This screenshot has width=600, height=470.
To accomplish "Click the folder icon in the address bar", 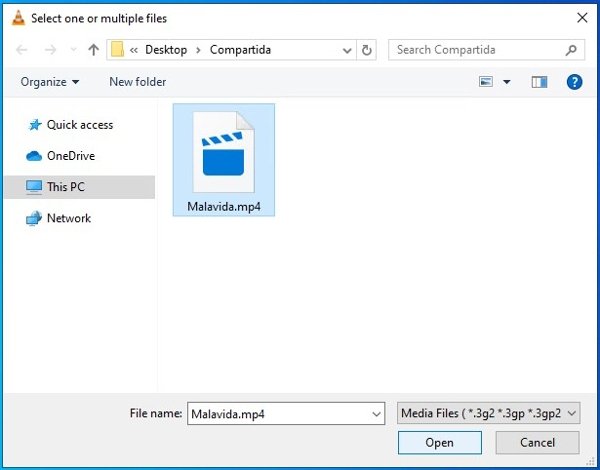I will [117, 50].
